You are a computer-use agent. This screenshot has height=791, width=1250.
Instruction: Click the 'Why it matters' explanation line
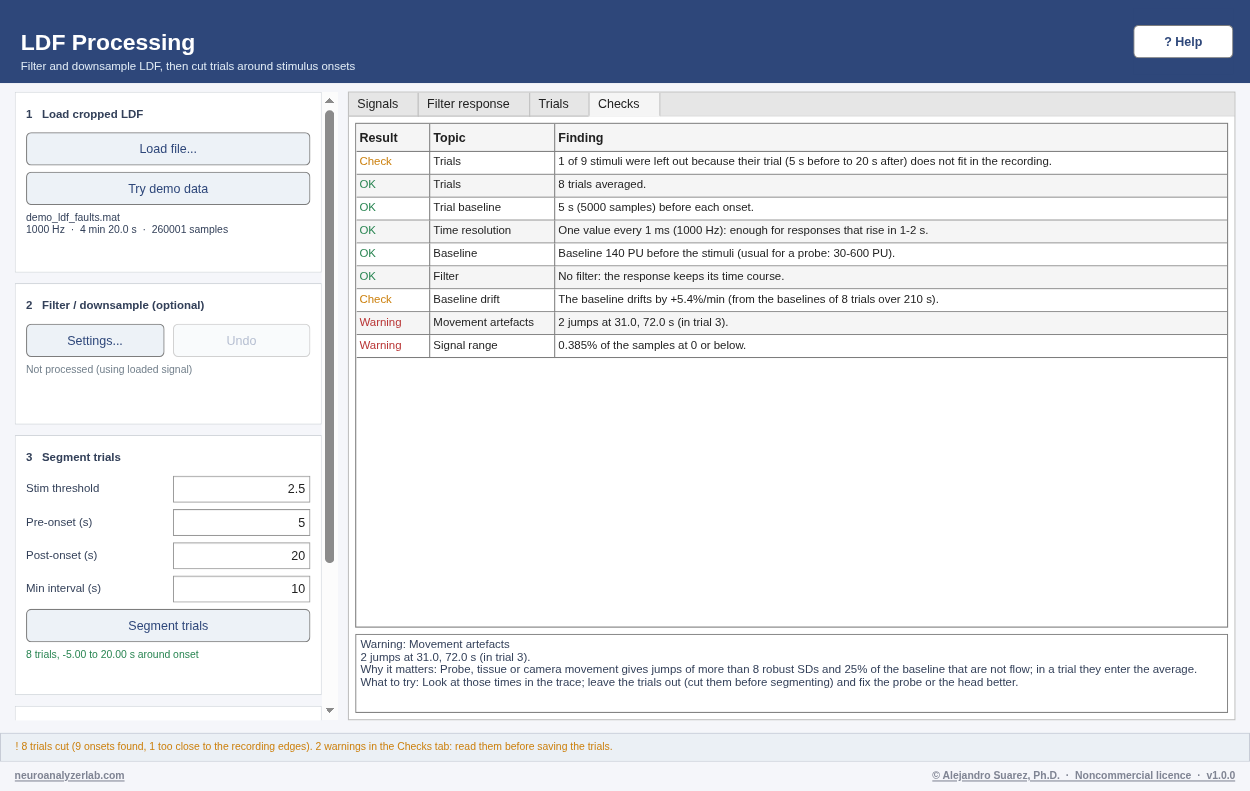(x=779, y=669)
